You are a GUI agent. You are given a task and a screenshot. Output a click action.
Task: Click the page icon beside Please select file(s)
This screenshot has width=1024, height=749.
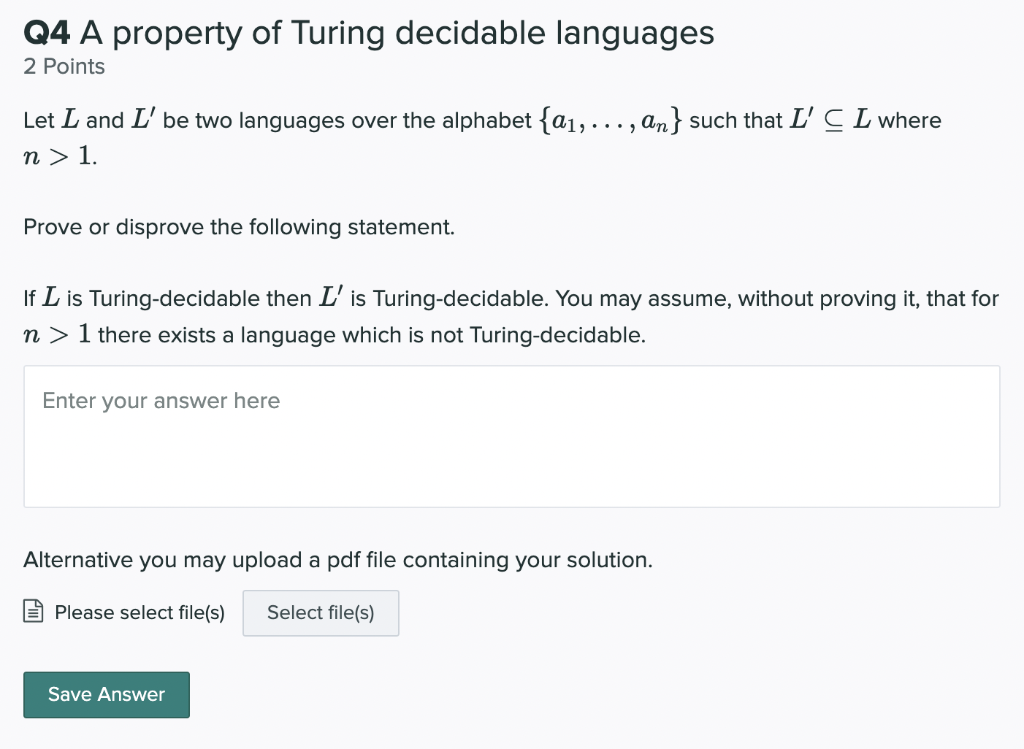pyautogui.click(x=33, y=612)
